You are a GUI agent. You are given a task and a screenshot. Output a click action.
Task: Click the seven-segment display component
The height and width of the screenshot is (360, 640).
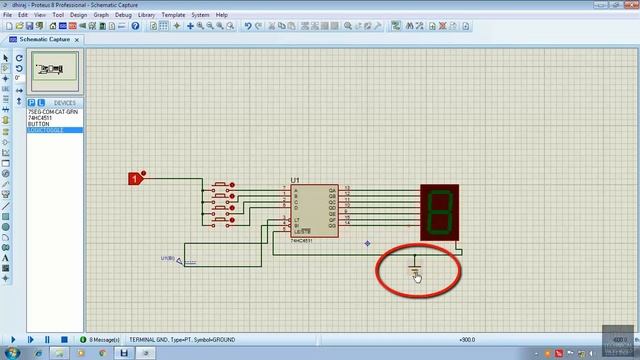click(440, 212)
